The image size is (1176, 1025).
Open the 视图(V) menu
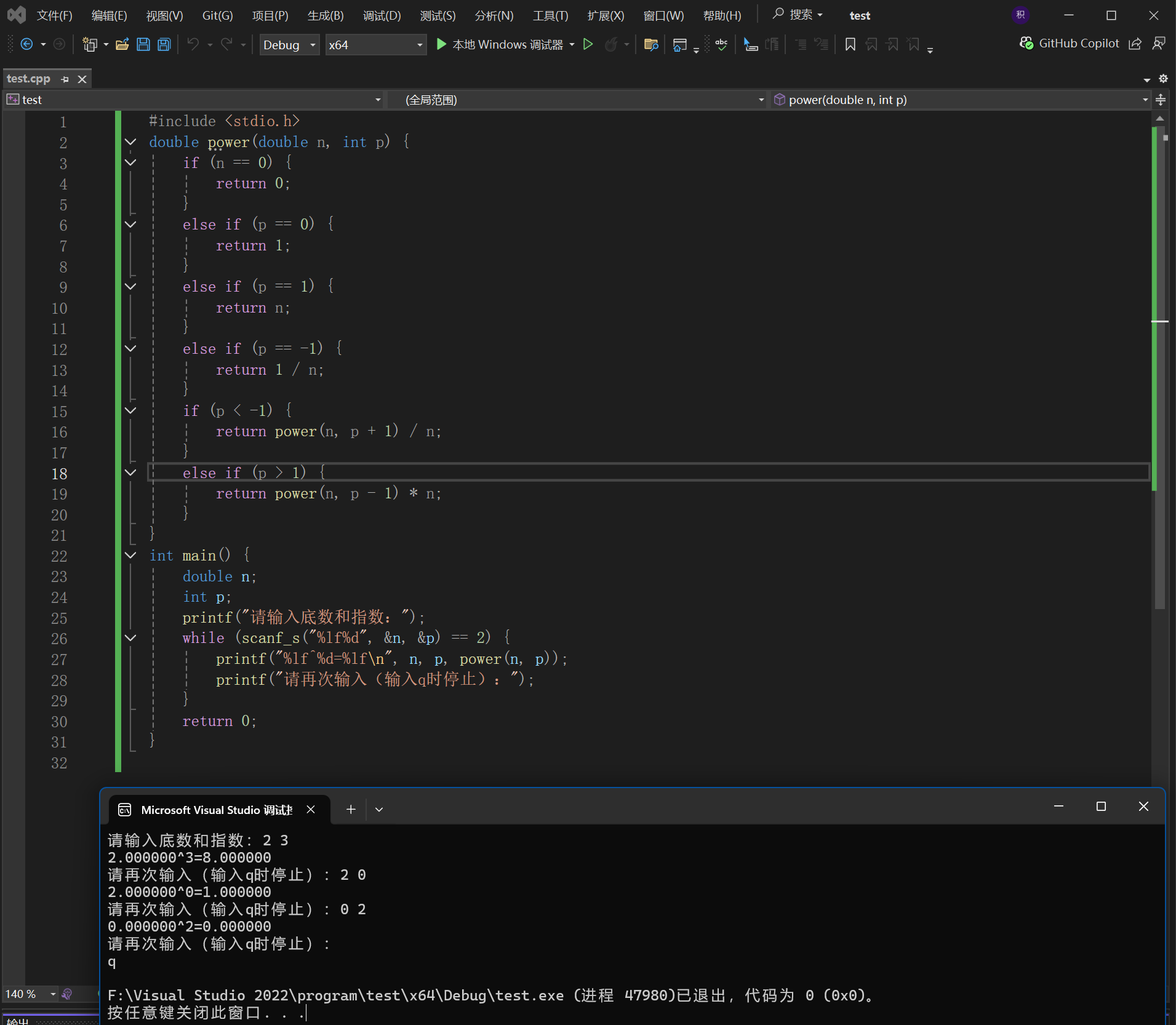(165, 15)
